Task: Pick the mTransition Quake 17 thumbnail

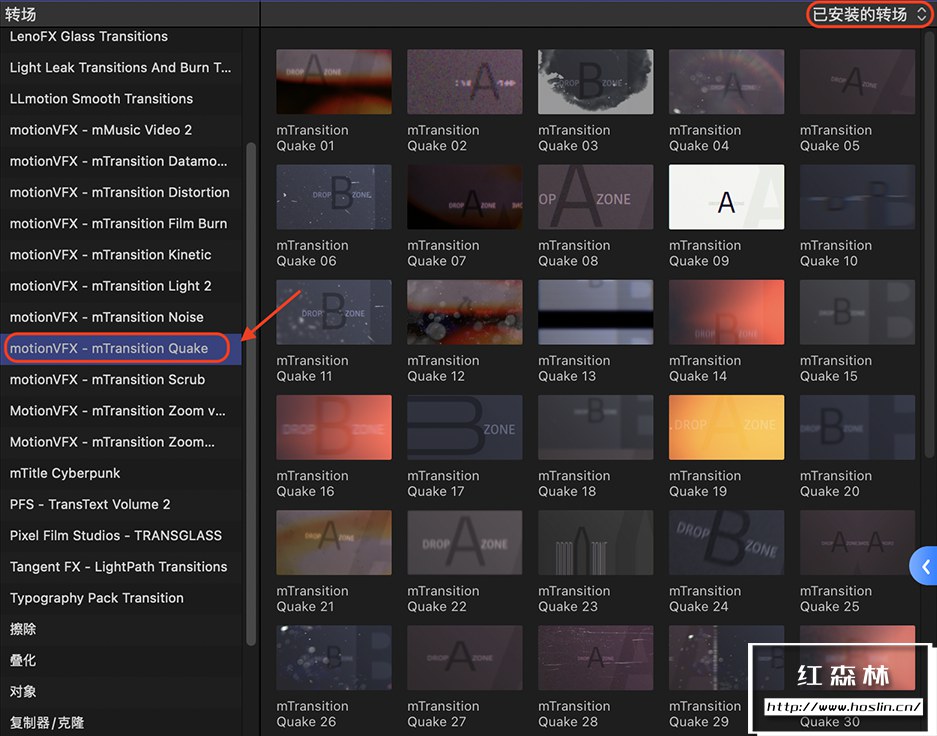Action: 465,428
